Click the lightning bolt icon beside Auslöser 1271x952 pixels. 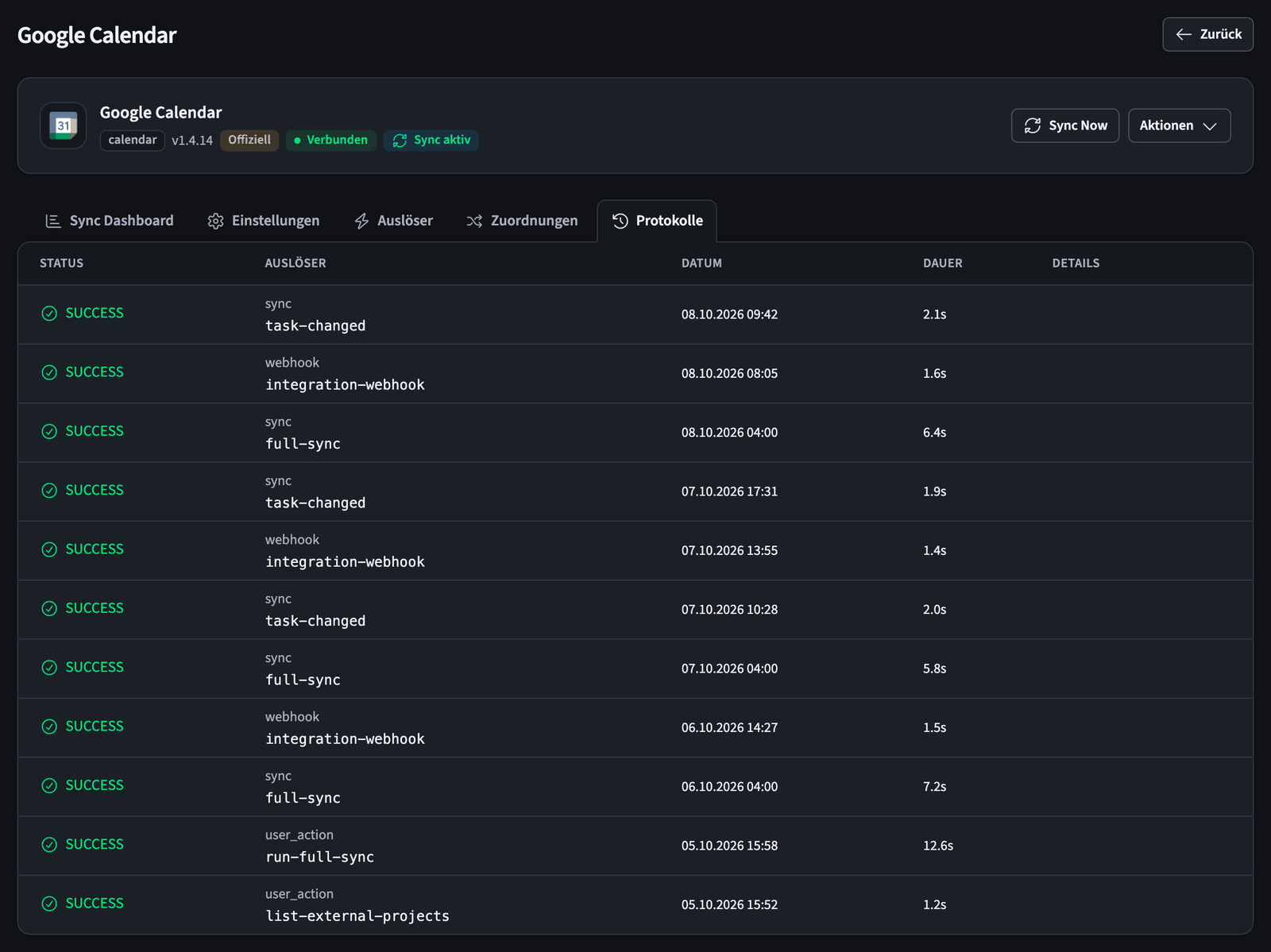361,221
